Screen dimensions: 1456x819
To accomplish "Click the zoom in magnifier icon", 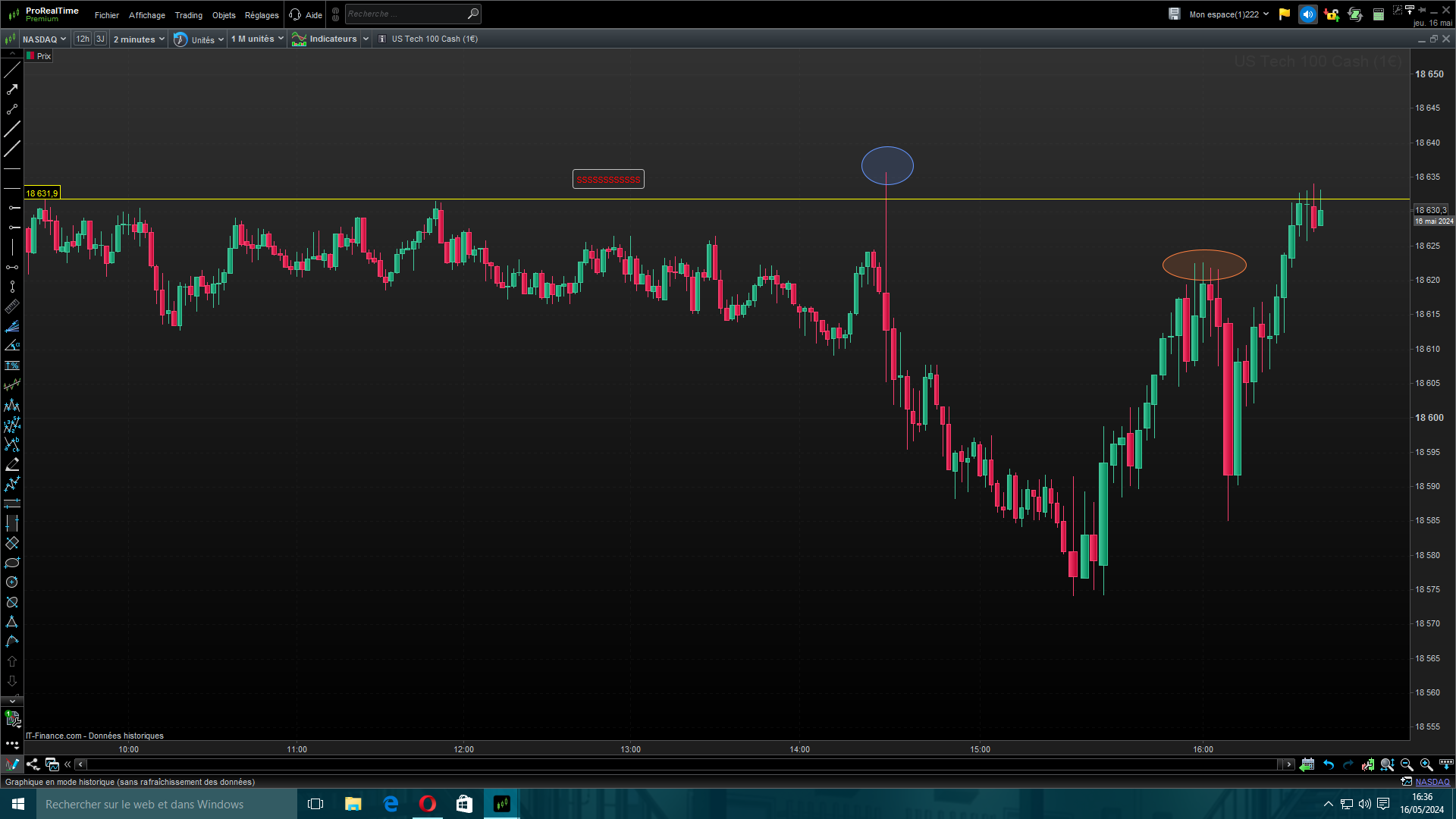I will [1426, 764].
